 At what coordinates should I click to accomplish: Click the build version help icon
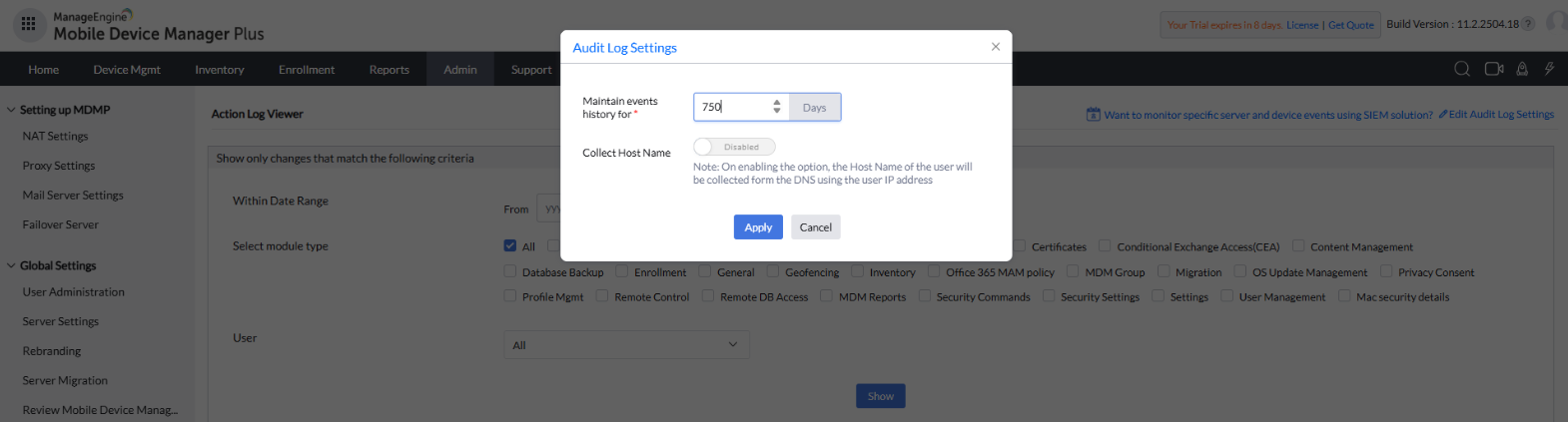click(x=1528, y=24)
